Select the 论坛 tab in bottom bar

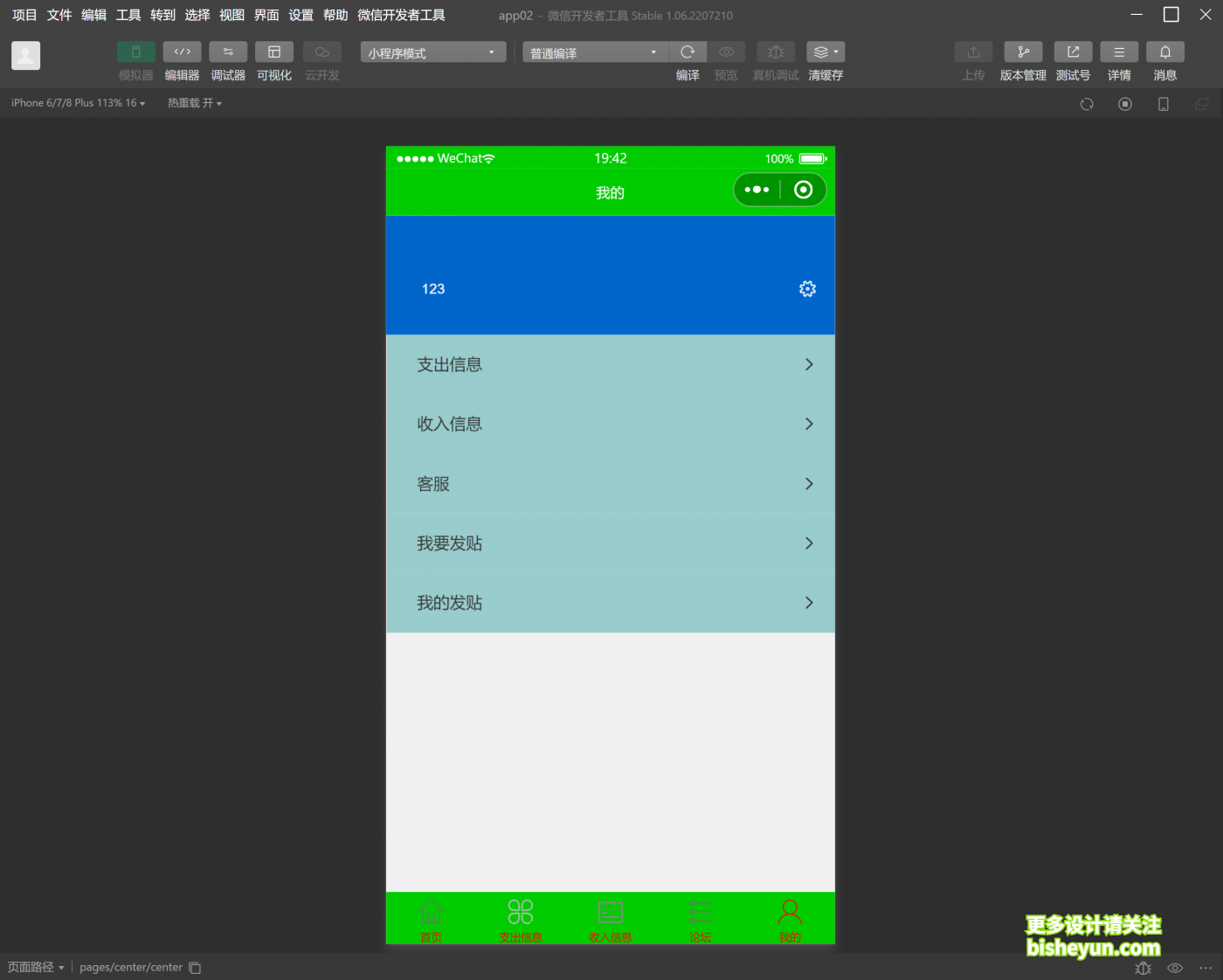(700, 921)
